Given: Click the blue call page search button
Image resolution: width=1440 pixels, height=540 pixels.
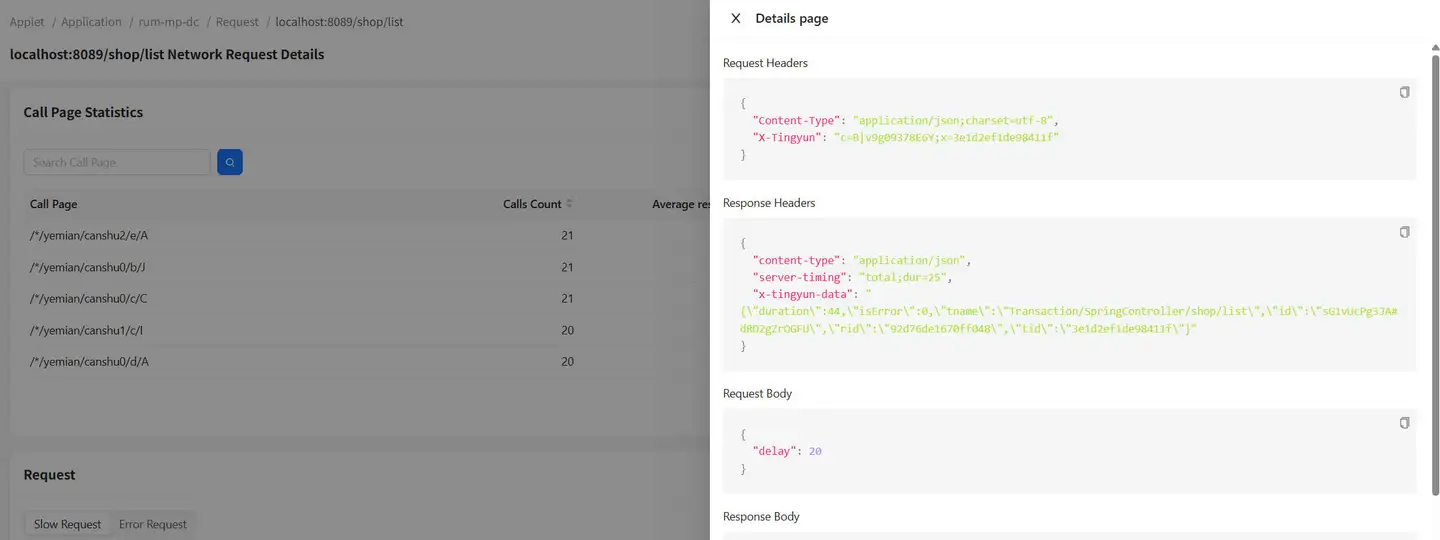Looking at the screenshot, I should [x=230, y=162].
